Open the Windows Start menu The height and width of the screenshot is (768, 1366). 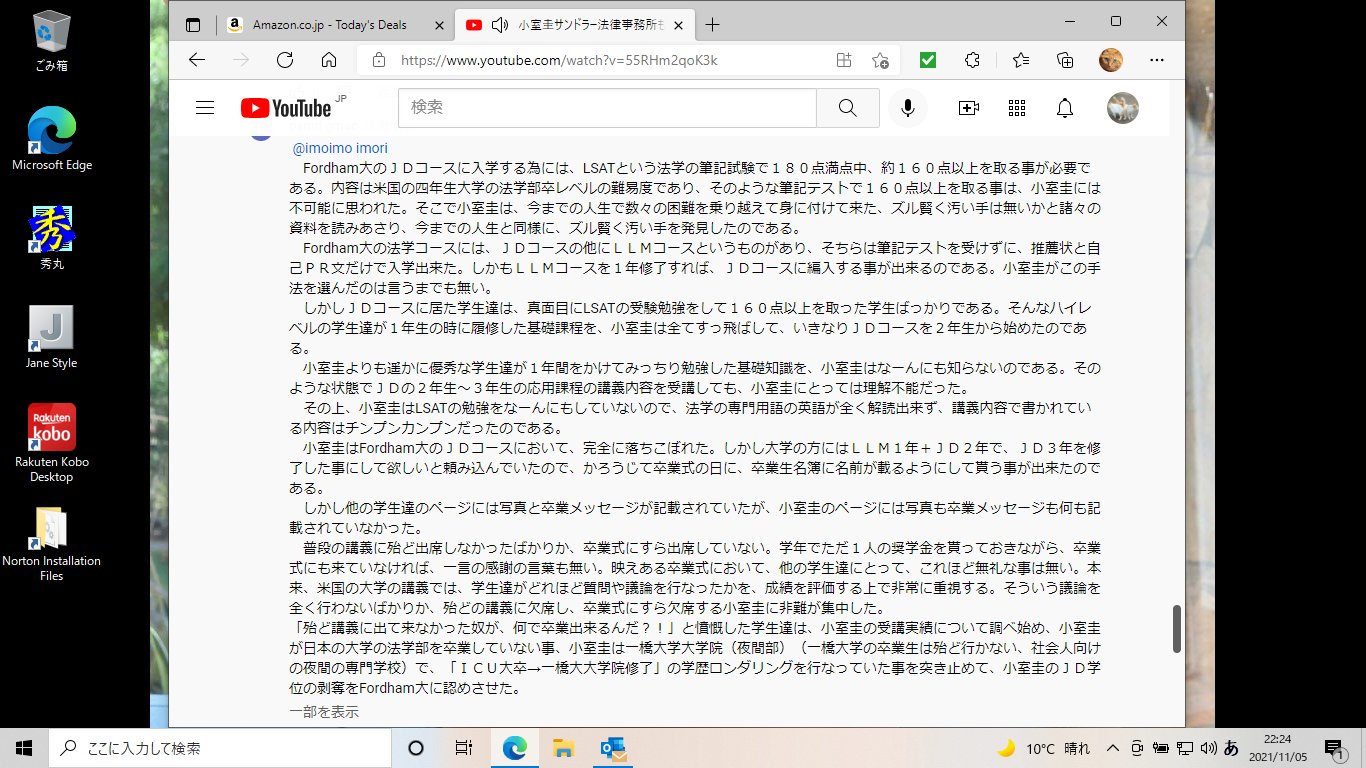pos(24,748)
